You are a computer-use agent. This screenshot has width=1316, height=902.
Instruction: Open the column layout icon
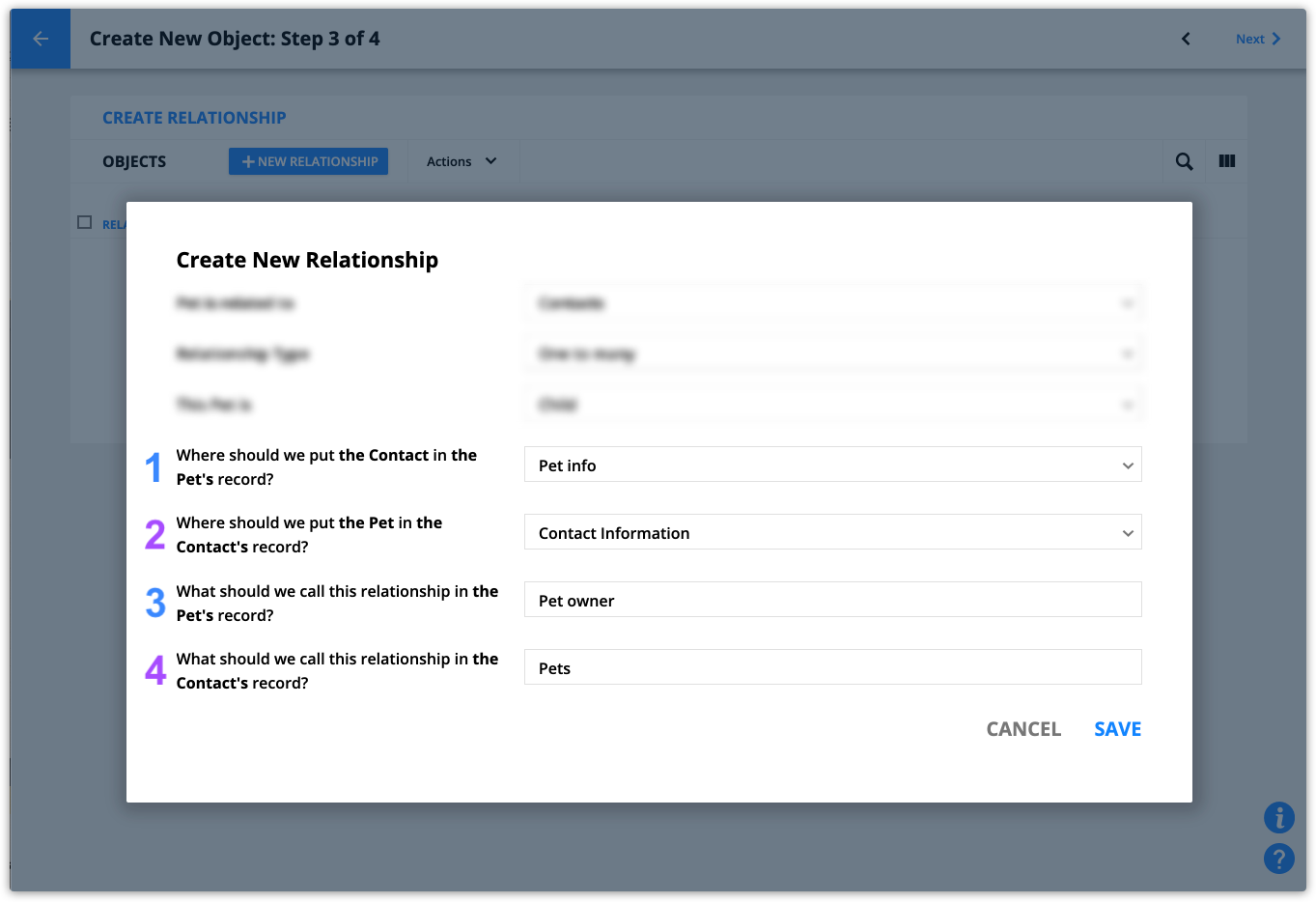click(x=1227, y=161)
